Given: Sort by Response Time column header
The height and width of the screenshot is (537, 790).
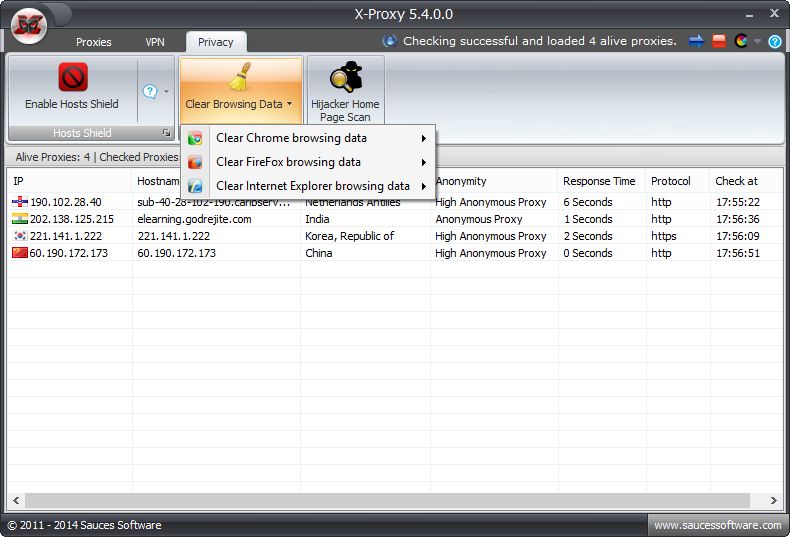Looking at the screenshot, I should tap(602, 181).
